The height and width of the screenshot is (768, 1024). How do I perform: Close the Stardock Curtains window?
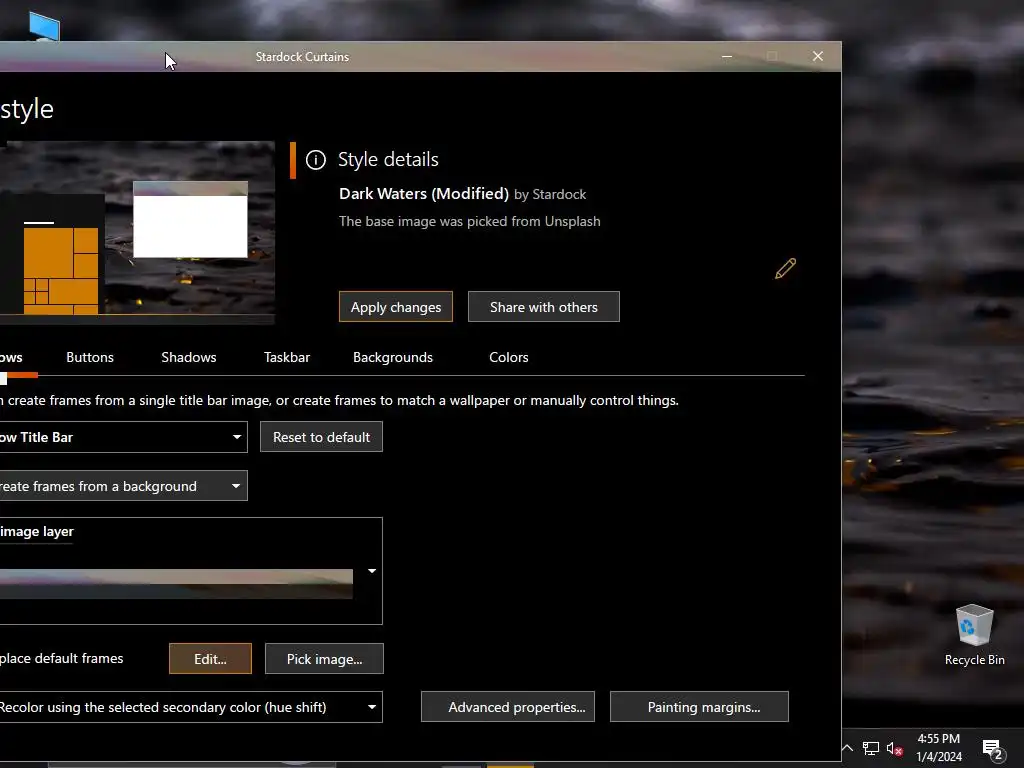pos(818,57)
